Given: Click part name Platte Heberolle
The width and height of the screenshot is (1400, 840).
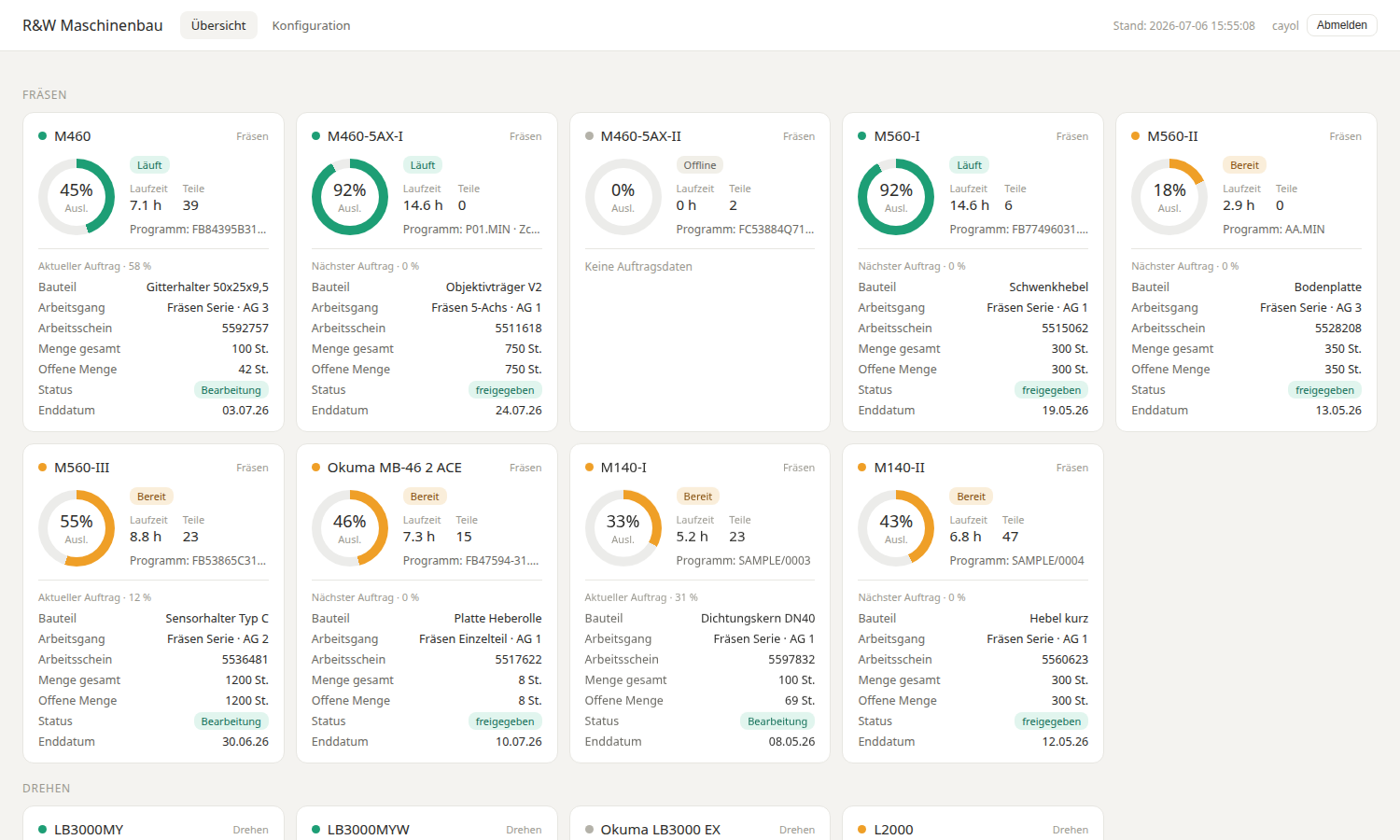Looking at the screenshot, I should 497,619.
